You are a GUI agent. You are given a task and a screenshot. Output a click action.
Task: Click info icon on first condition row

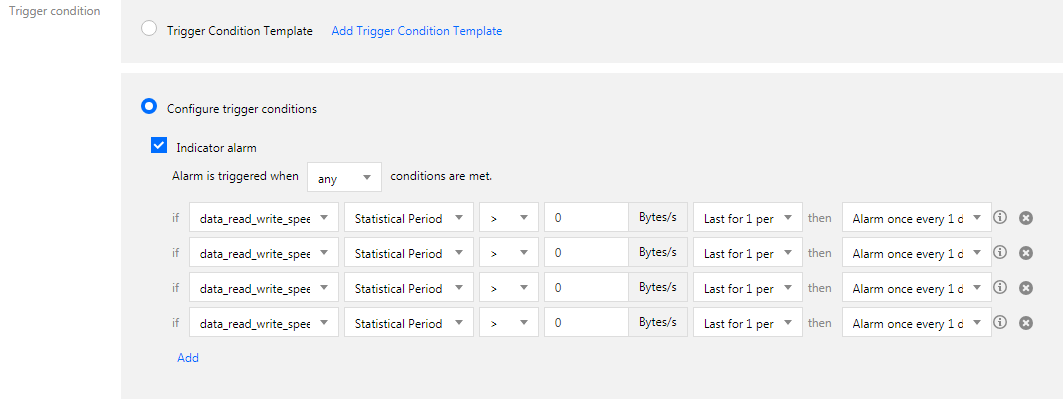pos(999,217)
